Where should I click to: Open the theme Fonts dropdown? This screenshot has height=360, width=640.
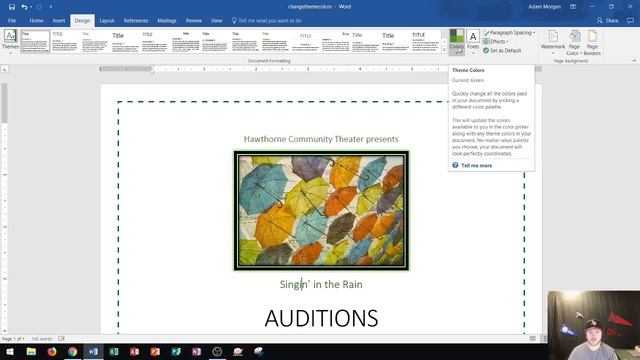coord(473,41)
